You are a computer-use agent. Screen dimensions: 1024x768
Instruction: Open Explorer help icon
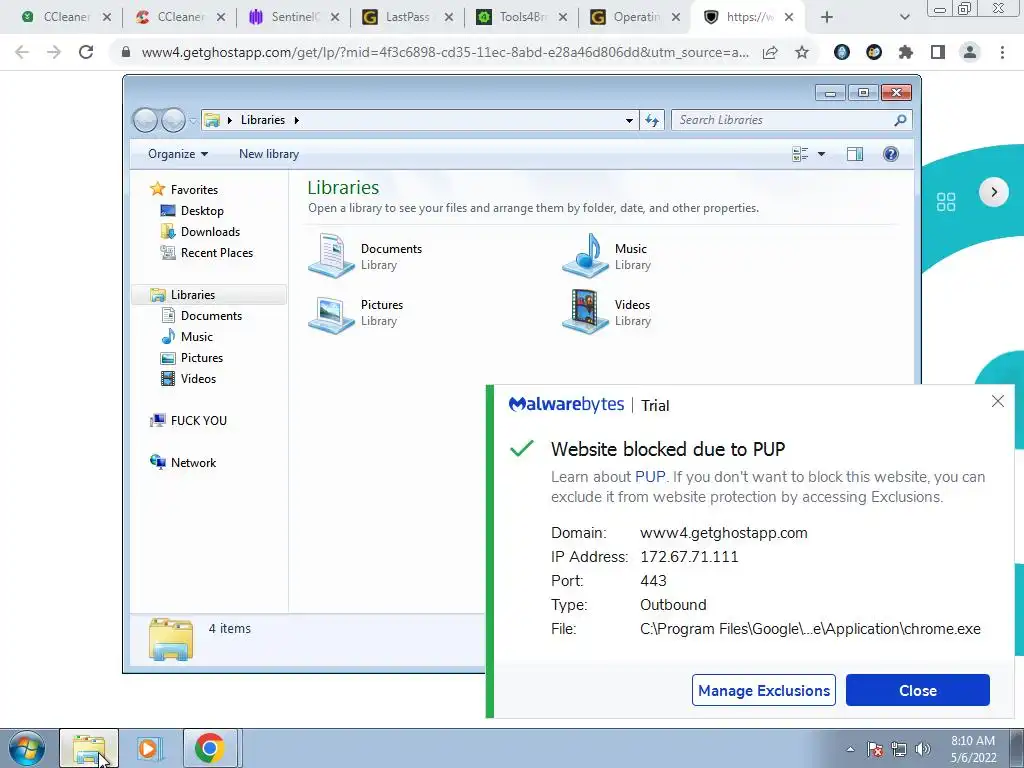tap(891, 154)
